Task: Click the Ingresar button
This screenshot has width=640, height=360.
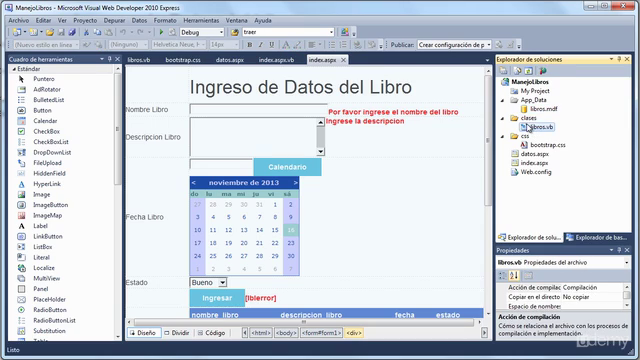Action: click(x=217, y=298)
